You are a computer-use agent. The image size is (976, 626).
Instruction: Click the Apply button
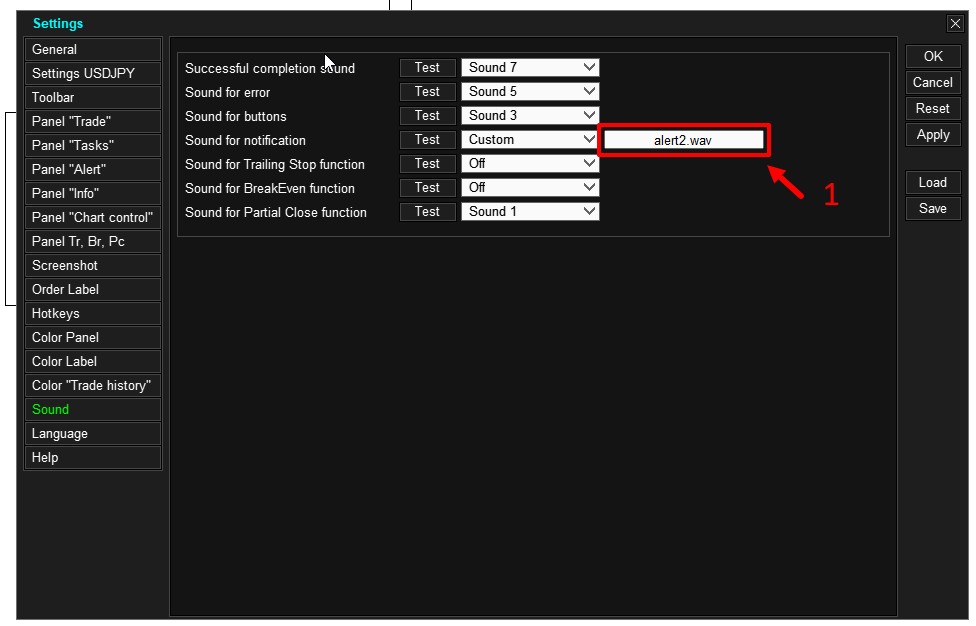point(933,134)
